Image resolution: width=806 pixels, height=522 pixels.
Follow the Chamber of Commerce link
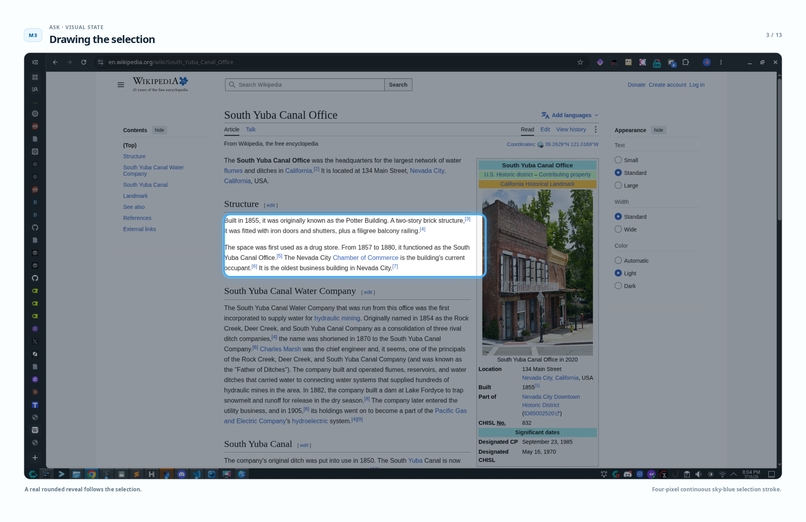(x=365, y=257)
